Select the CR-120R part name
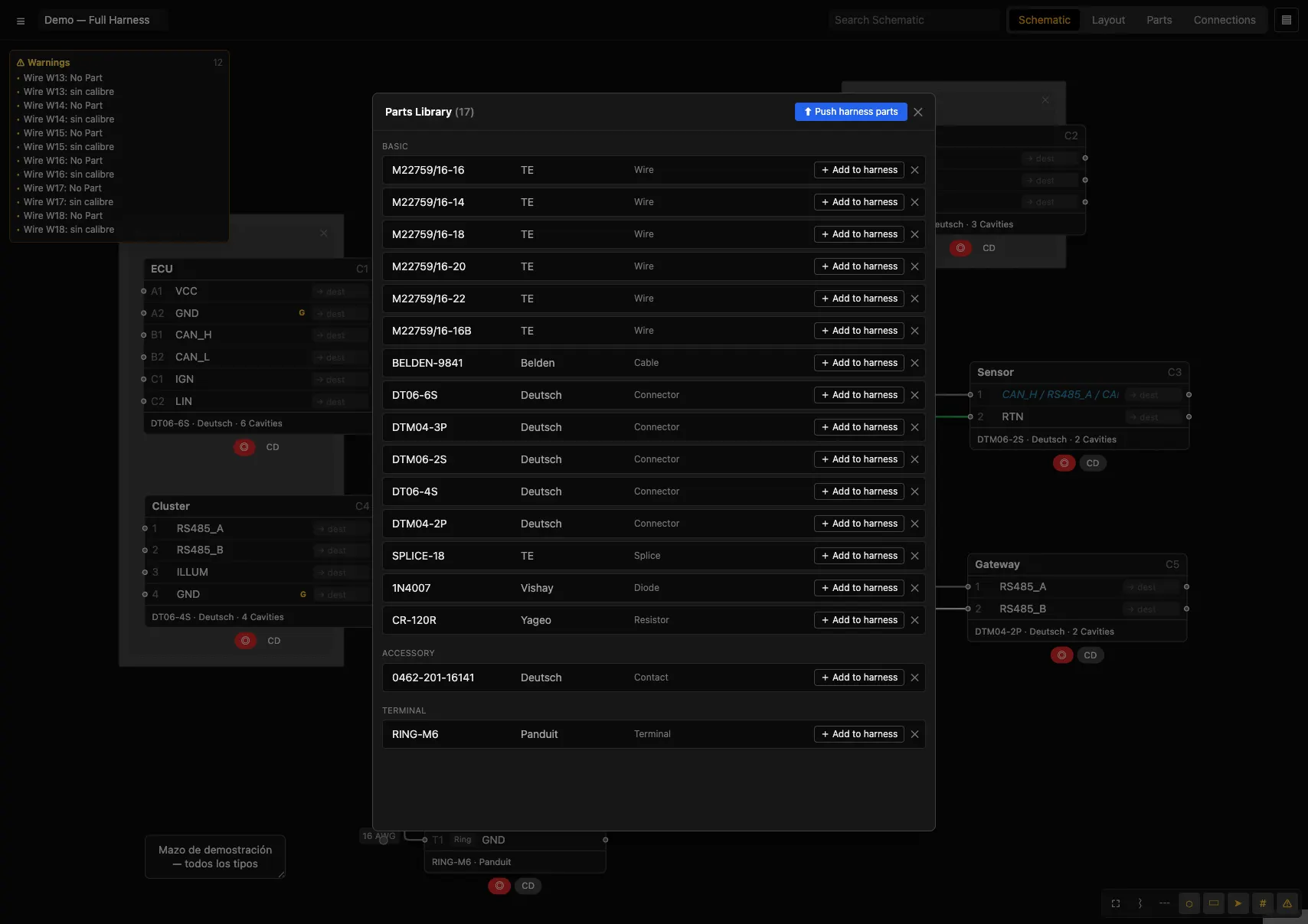Image resolution: width=1308 pixels, height=924 pixels. (x=414, y=620)
